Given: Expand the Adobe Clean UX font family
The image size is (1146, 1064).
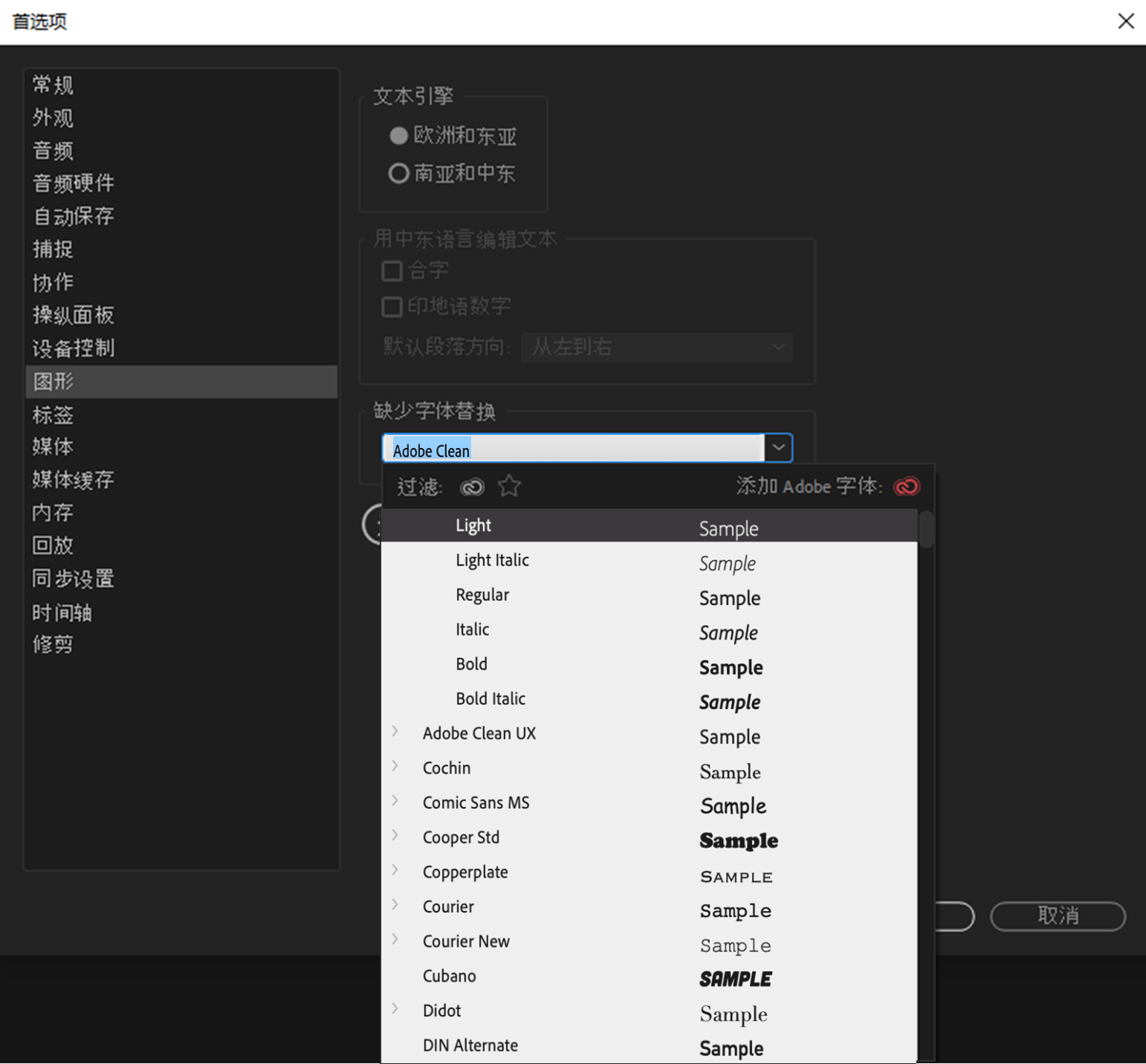Looking at the screenshot, I should 395,732.
